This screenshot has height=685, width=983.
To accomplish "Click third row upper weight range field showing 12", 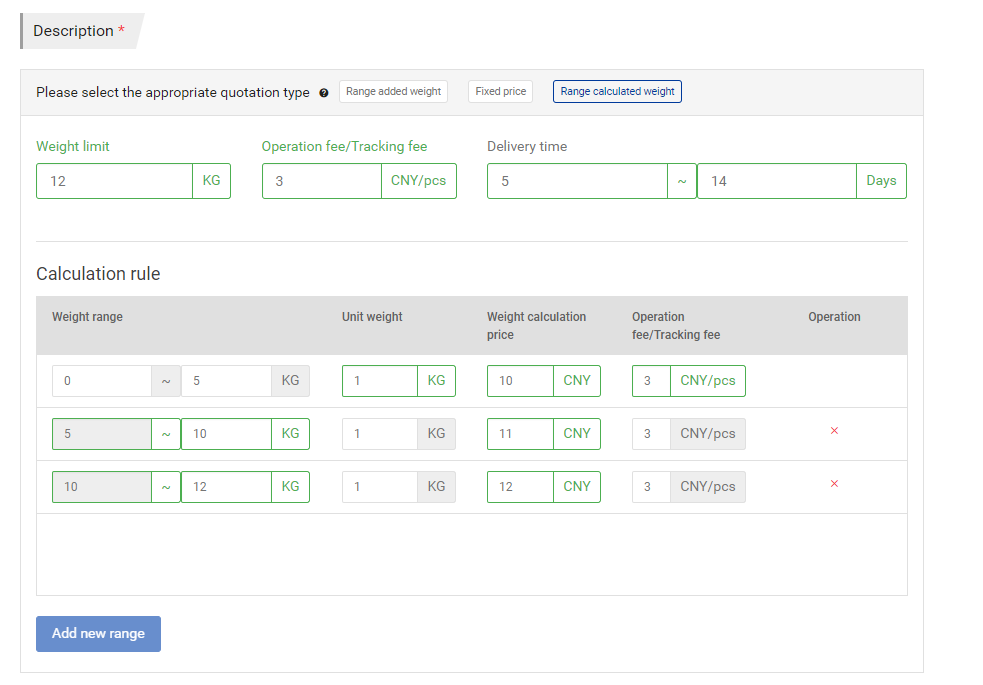I will click(226, 487).
